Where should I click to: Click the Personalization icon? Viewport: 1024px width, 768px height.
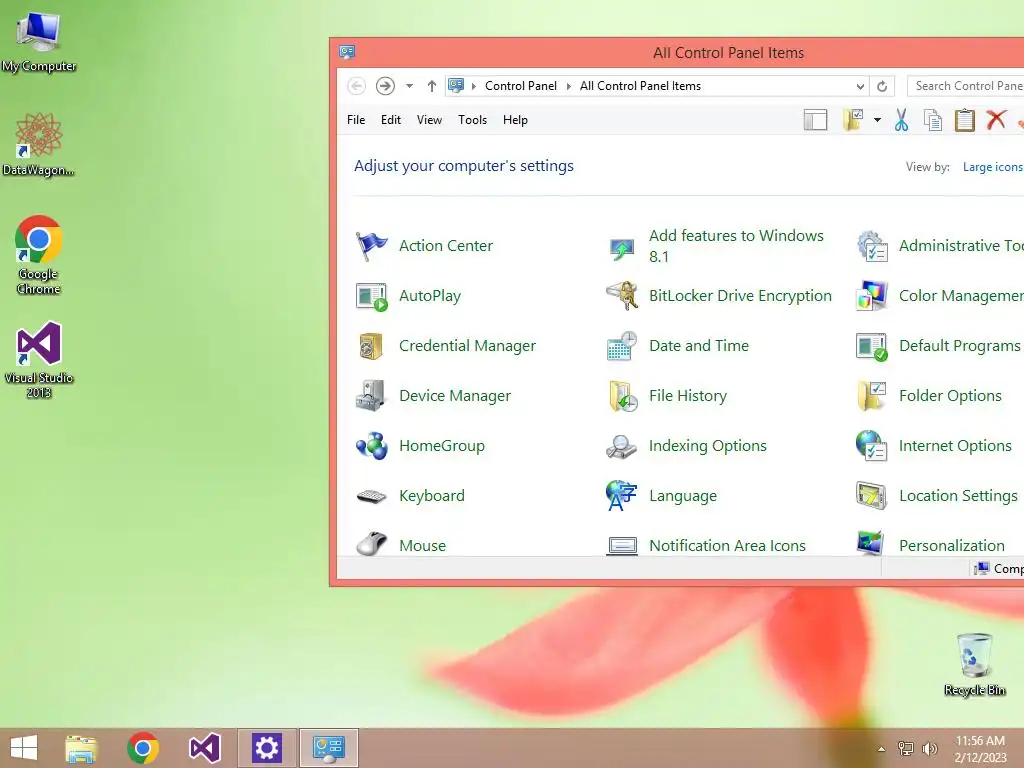871,543
